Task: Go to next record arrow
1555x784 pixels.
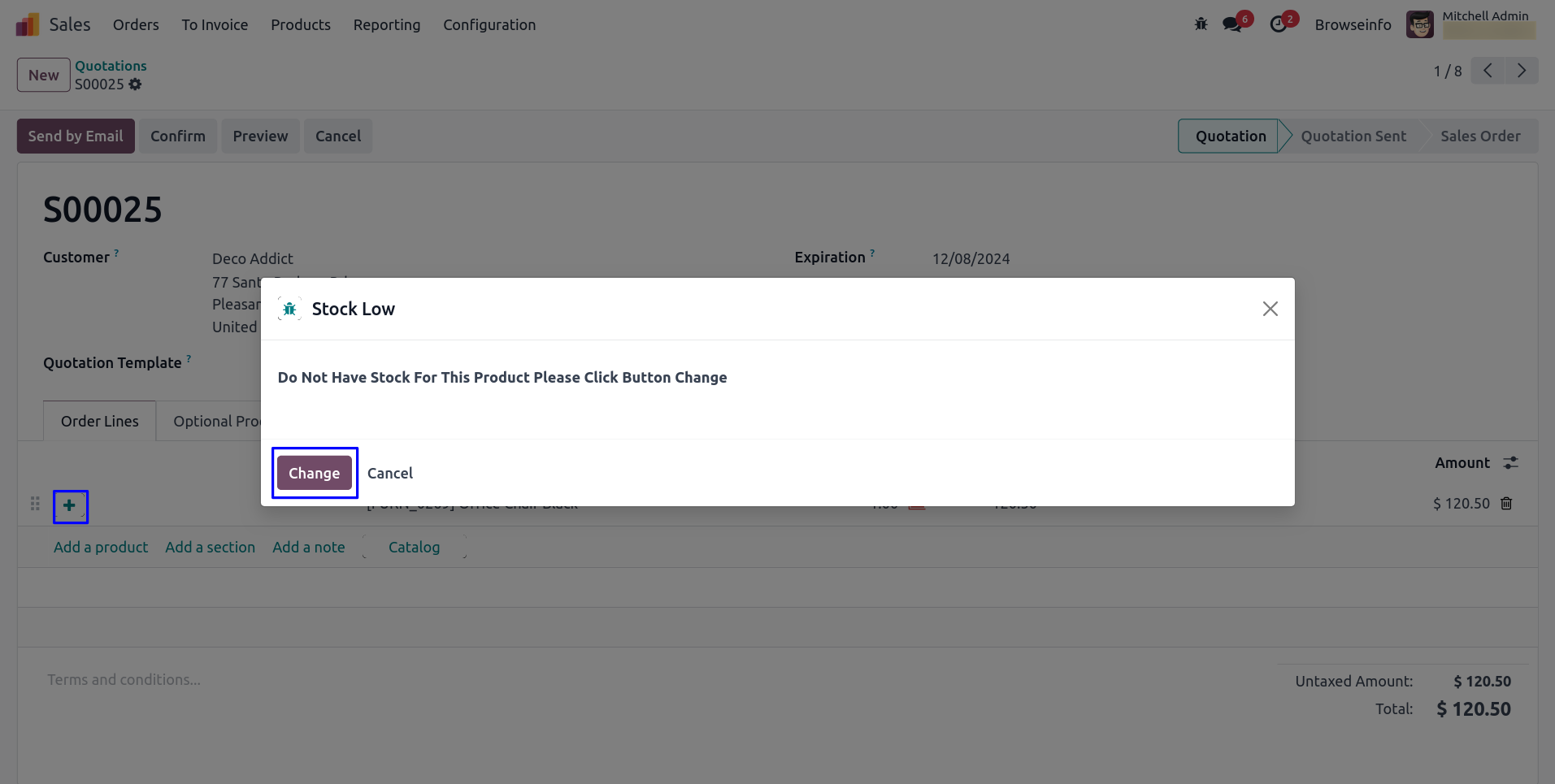Action: coord(1522,71)
